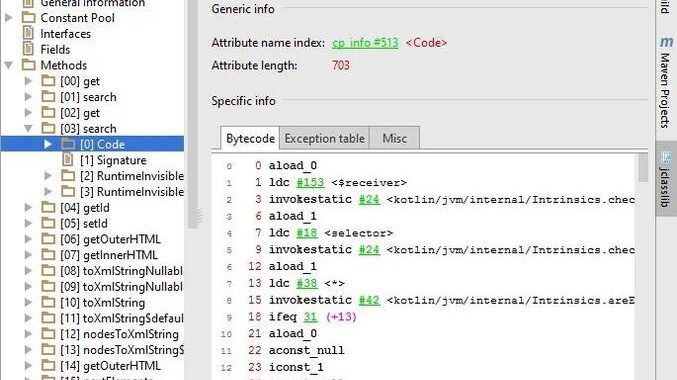Click the Maven Projects 'm' icon
The height and width of the screenshot is (380, 677).
666,42
